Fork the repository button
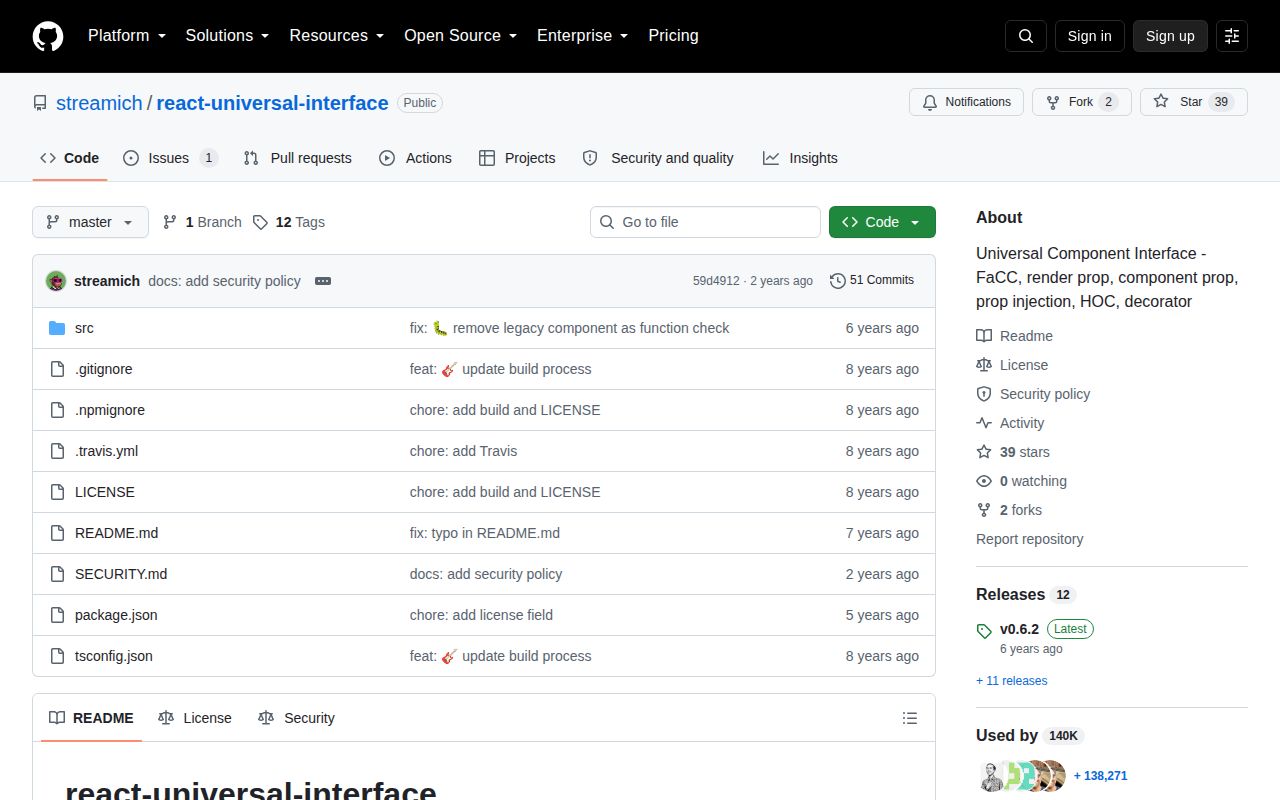 coord(1082,102)
